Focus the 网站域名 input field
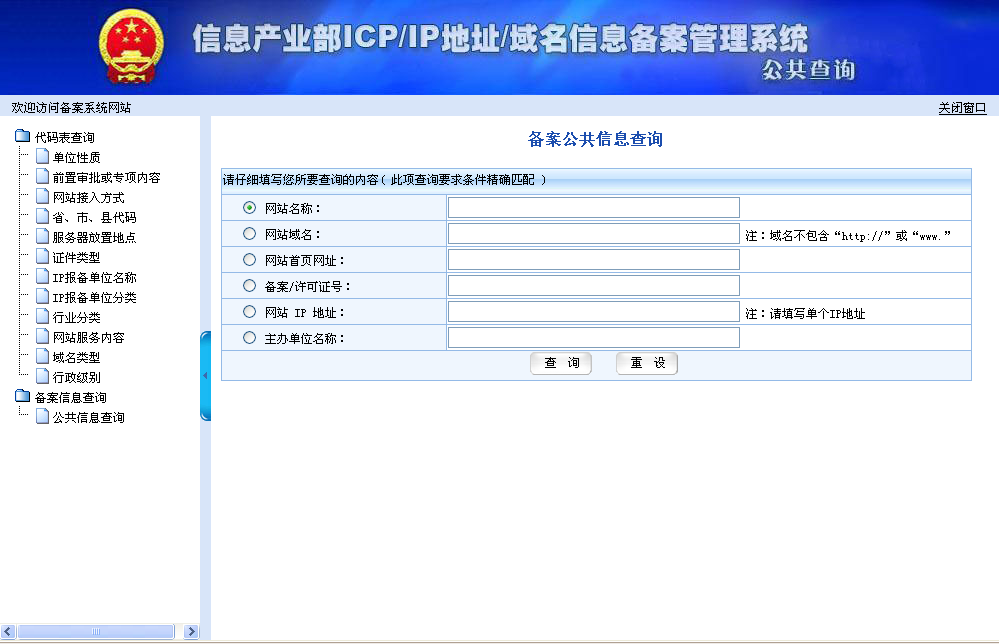 click(x=594, y=234)
